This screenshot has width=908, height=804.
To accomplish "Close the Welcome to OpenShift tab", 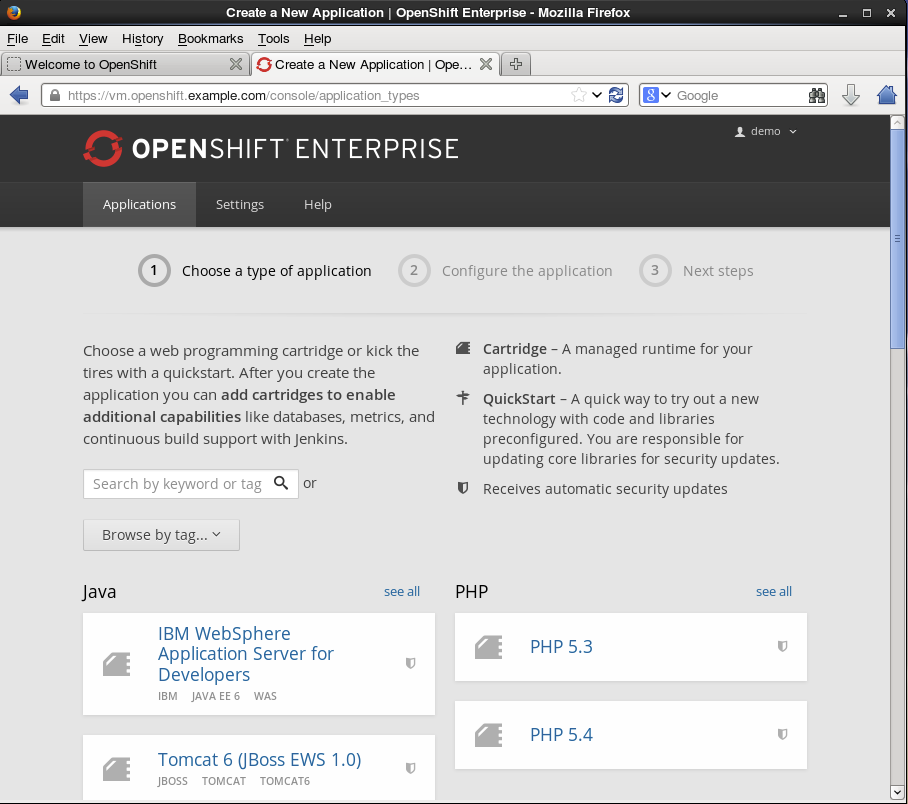I will click(236, 64).
